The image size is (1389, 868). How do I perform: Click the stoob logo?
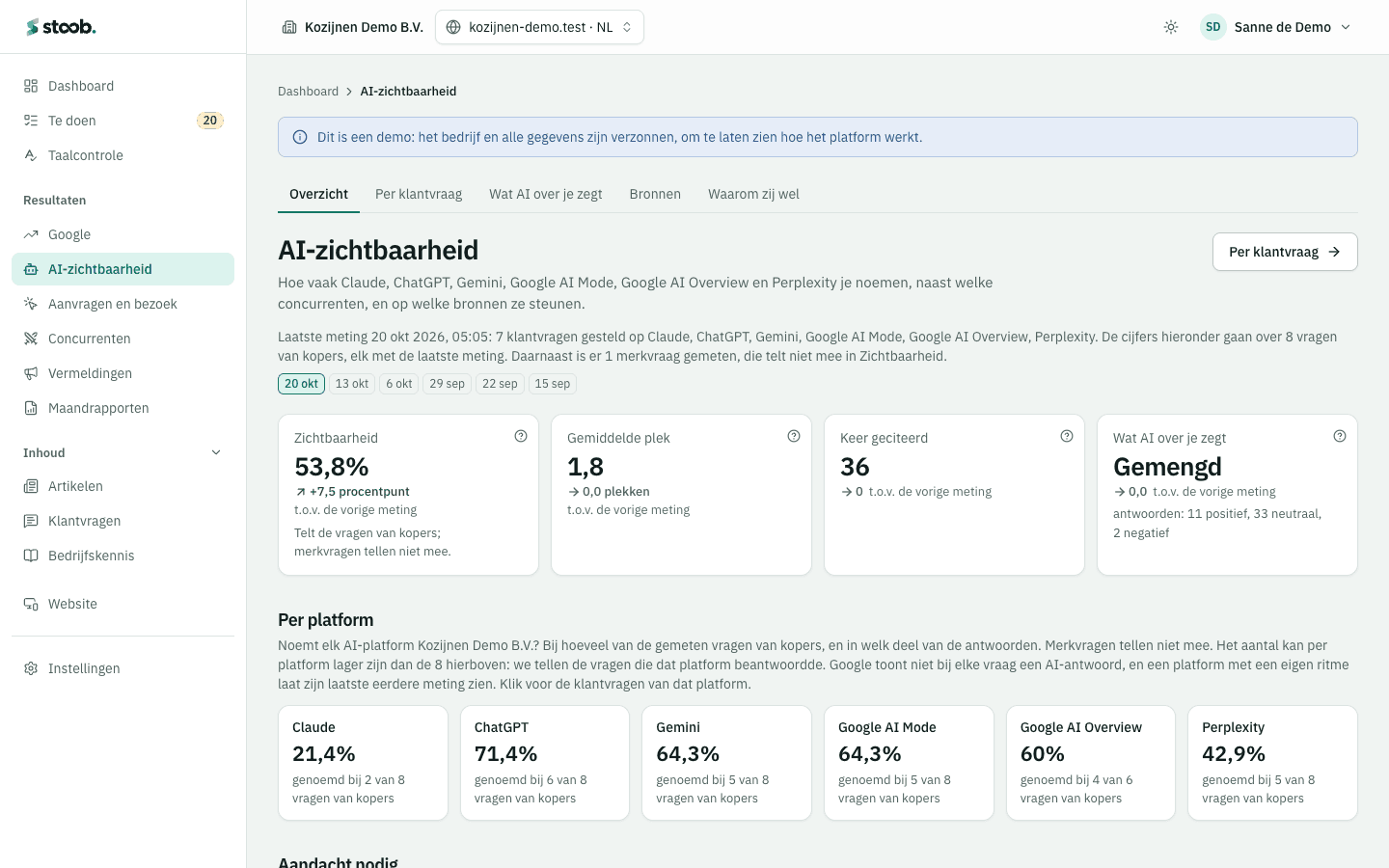(61, 27)
